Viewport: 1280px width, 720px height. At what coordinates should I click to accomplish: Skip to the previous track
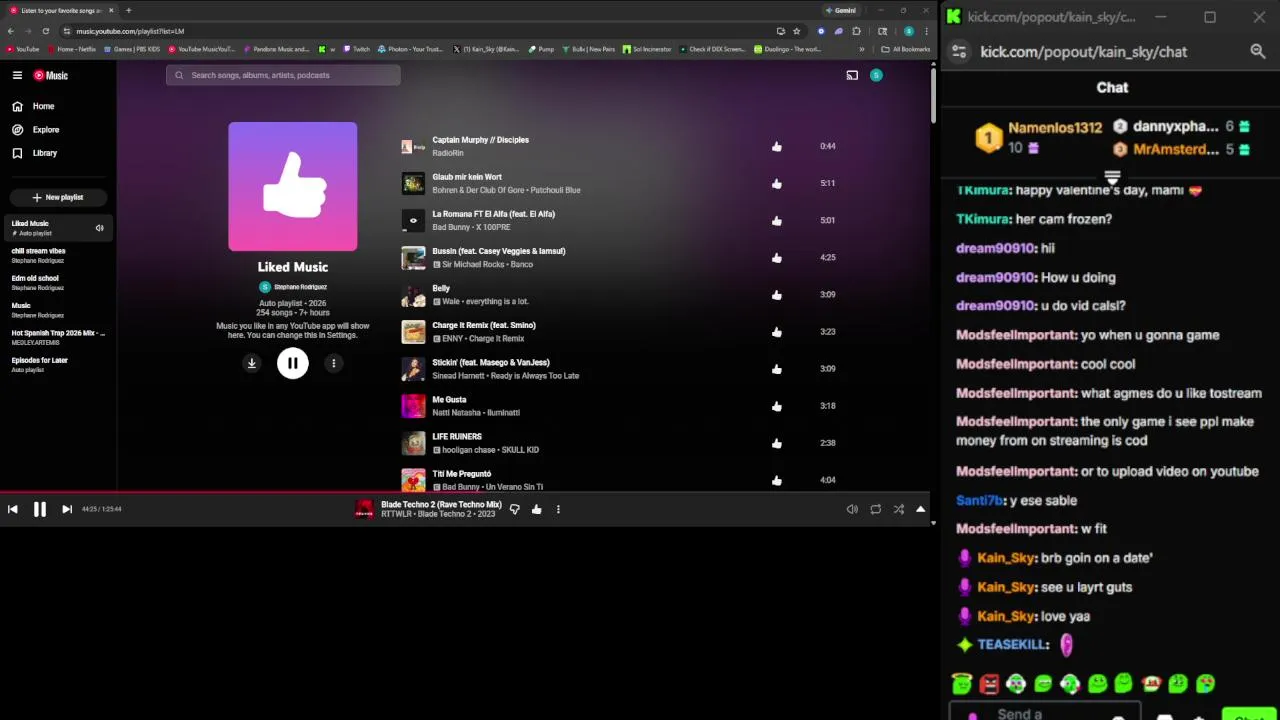[x=12, y=509]
